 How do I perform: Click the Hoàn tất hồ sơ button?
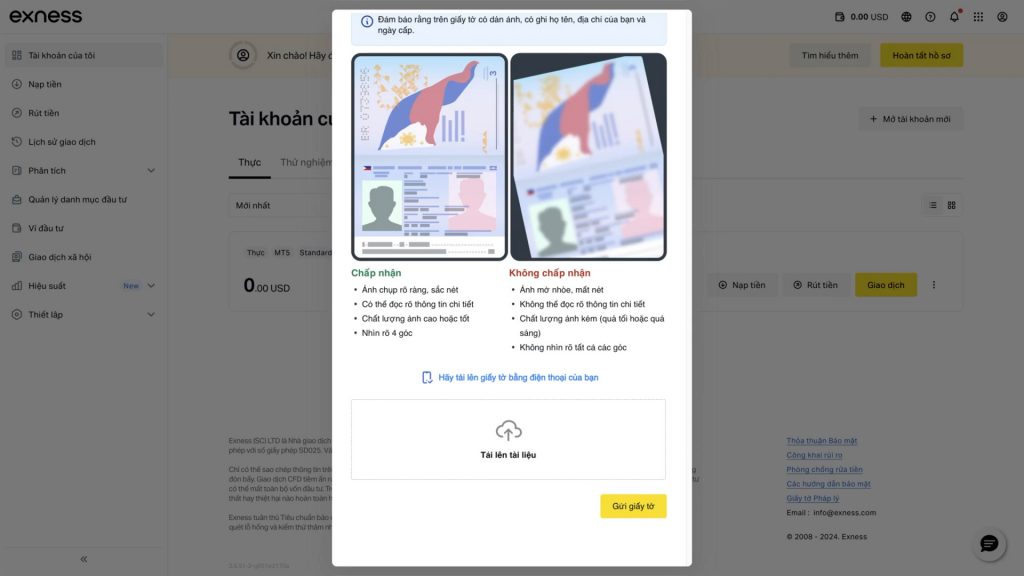tap(921, 56)
